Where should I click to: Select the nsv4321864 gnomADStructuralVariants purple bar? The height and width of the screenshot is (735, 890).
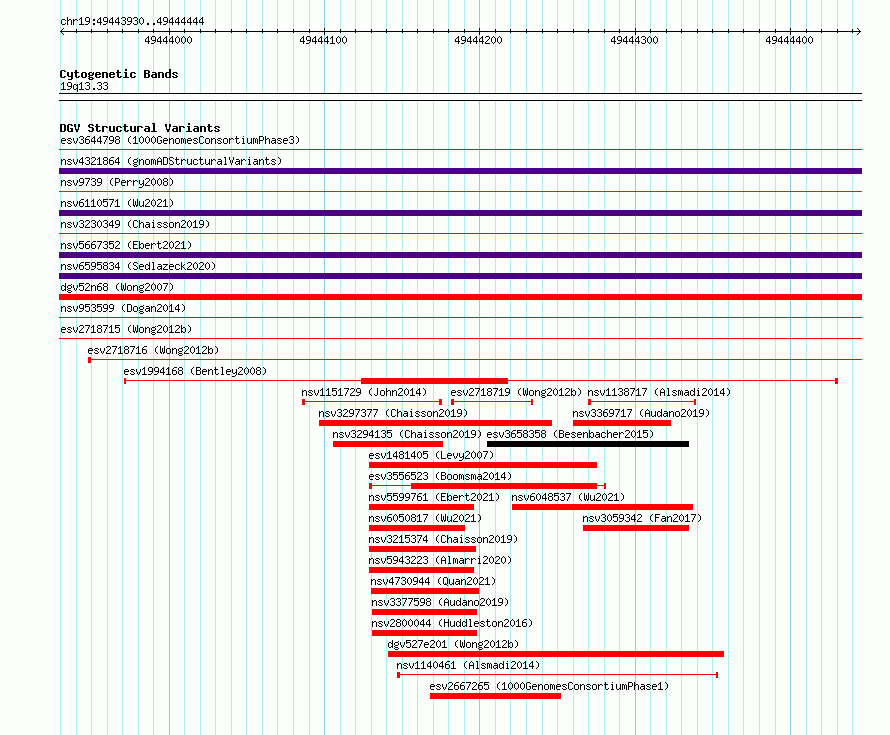point(460,171)
